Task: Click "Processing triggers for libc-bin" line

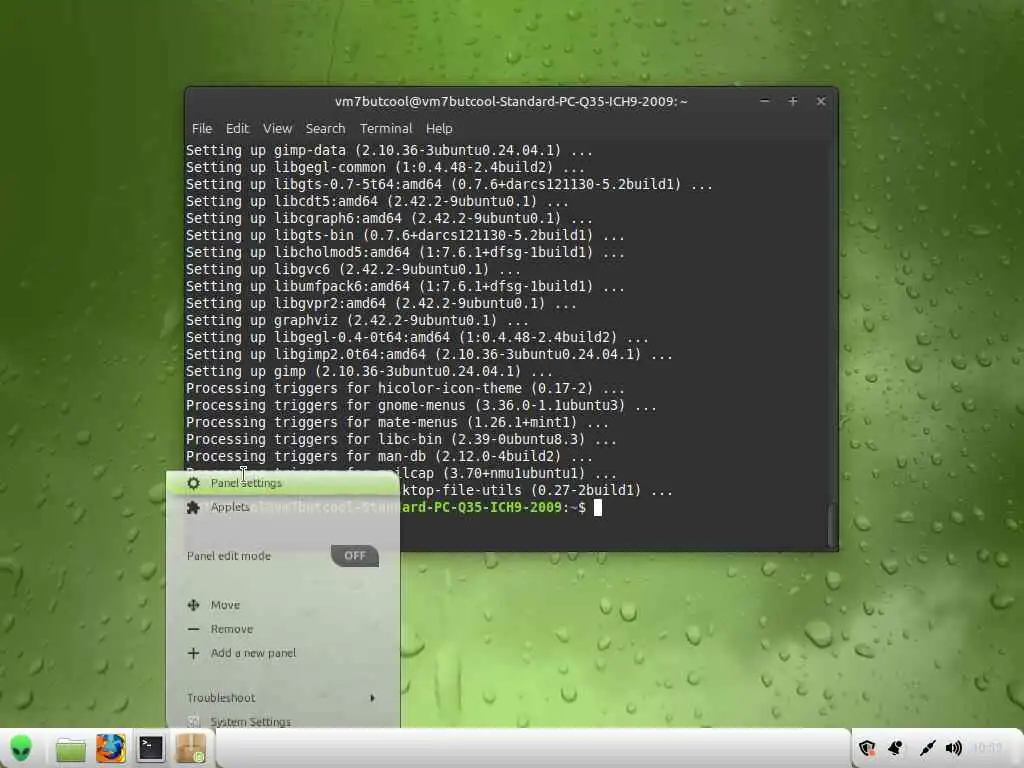Action: (x=401, y=440)
